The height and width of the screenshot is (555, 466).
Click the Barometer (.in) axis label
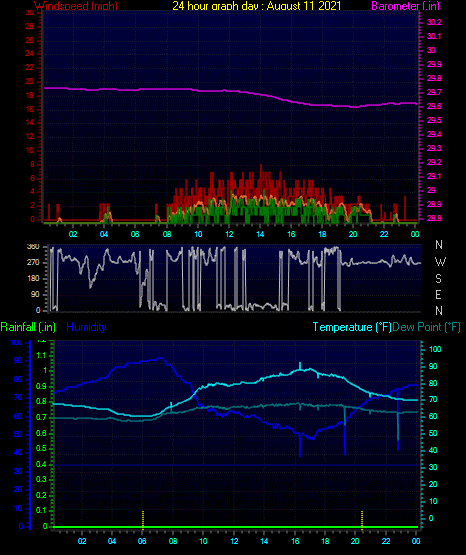(405, 5)
